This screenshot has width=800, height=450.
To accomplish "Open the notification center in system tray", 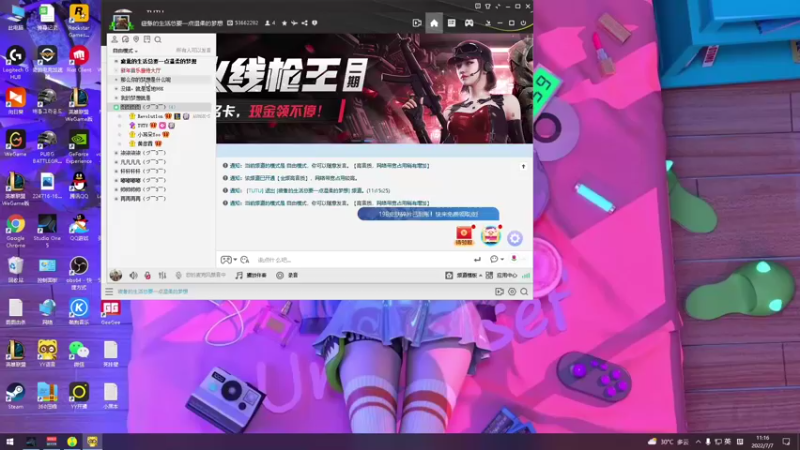I will (x=786, y=442).
